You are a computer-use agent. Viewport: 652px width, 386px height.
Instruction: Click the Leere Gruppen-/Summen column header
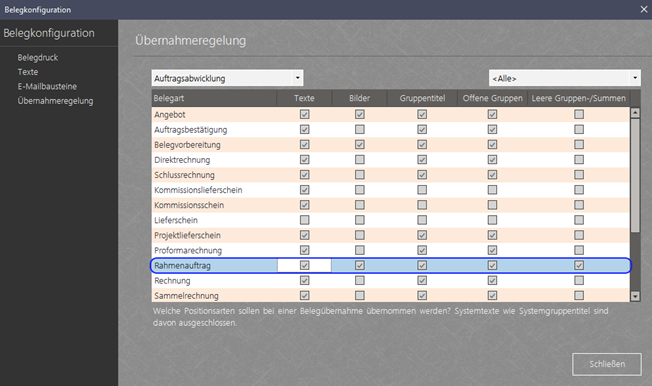point(578,98)
